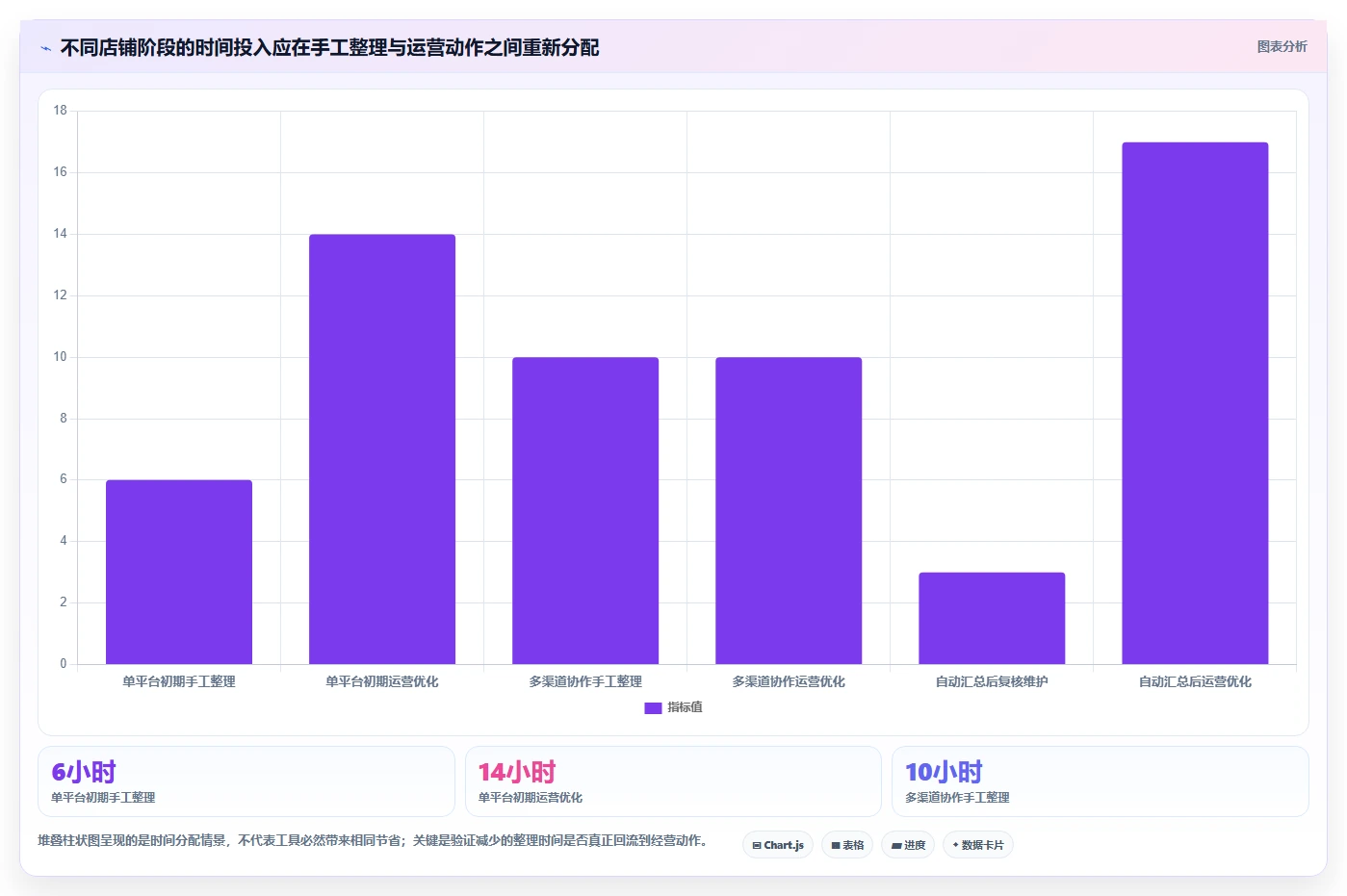This screenshot has width=1347, height=896.
Task: Click the x-axis label 多渠道协作手工整理
Action: (585, 681)
